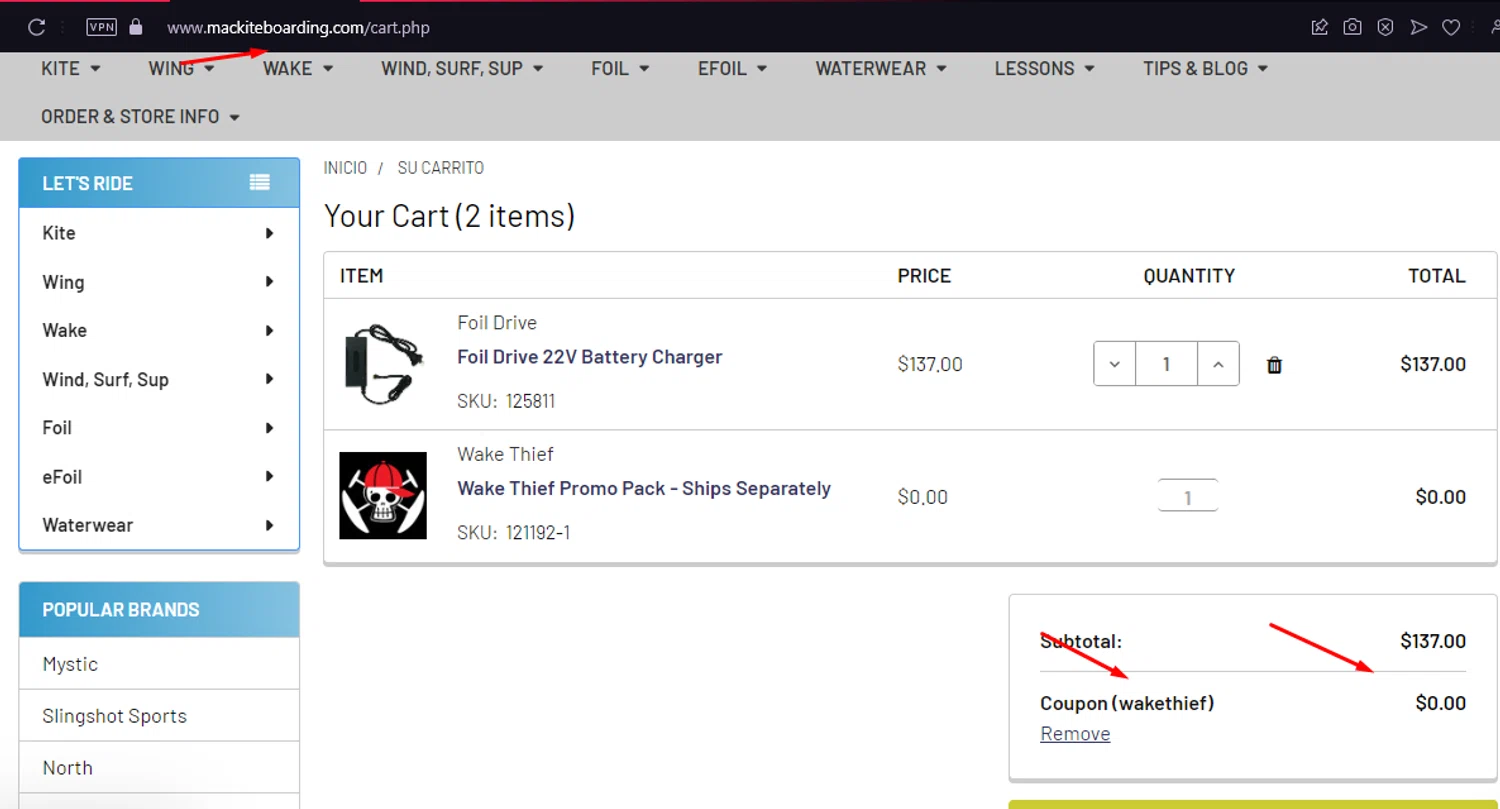Image resolution: width=1500 pixels, height=809 pixels.
Task: Click the POPULAR BRANDS header
Action: point(159,610)
